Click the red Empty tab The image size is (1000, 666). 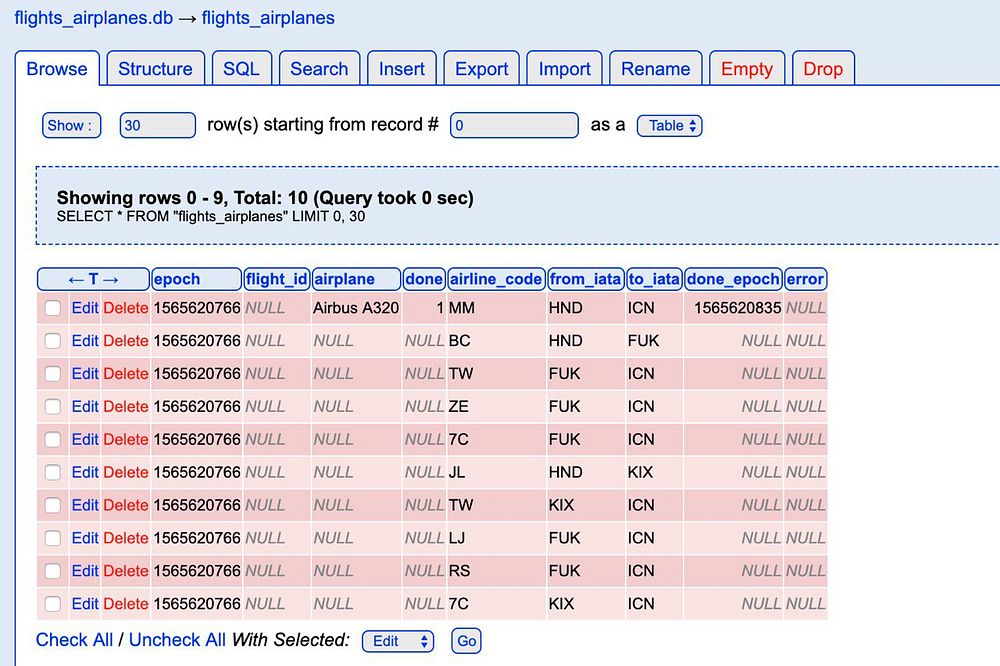click(747, 69)
